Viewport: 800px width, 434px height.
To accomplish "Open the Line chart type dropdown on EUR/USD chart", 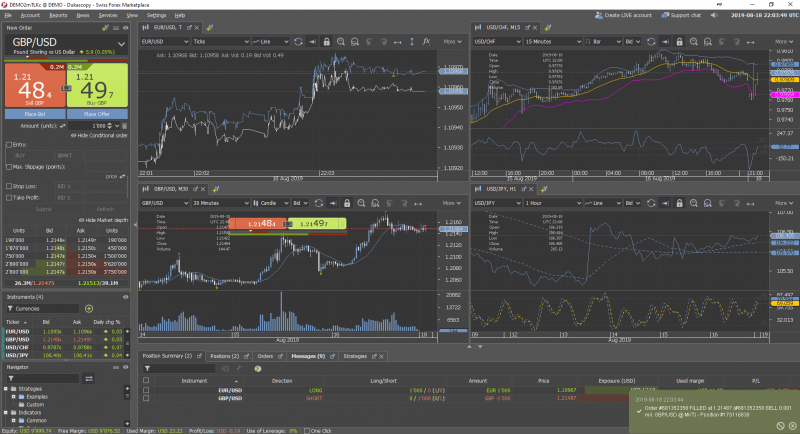I will (271, 42).
